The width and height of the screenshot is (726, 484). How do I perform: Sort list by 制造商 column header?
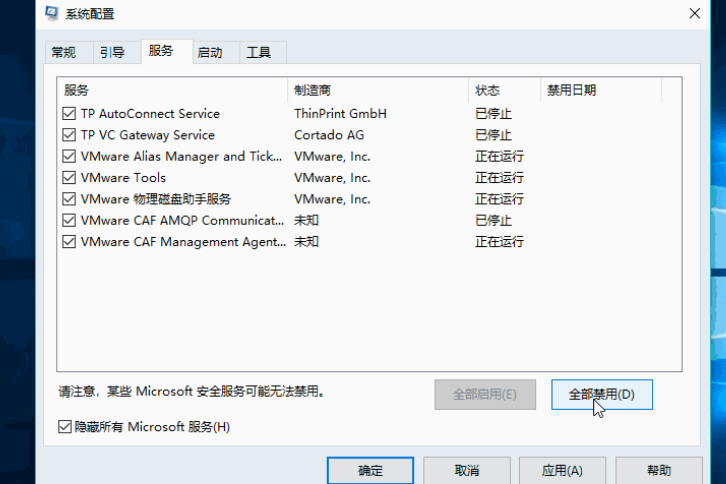click(377, 90)
